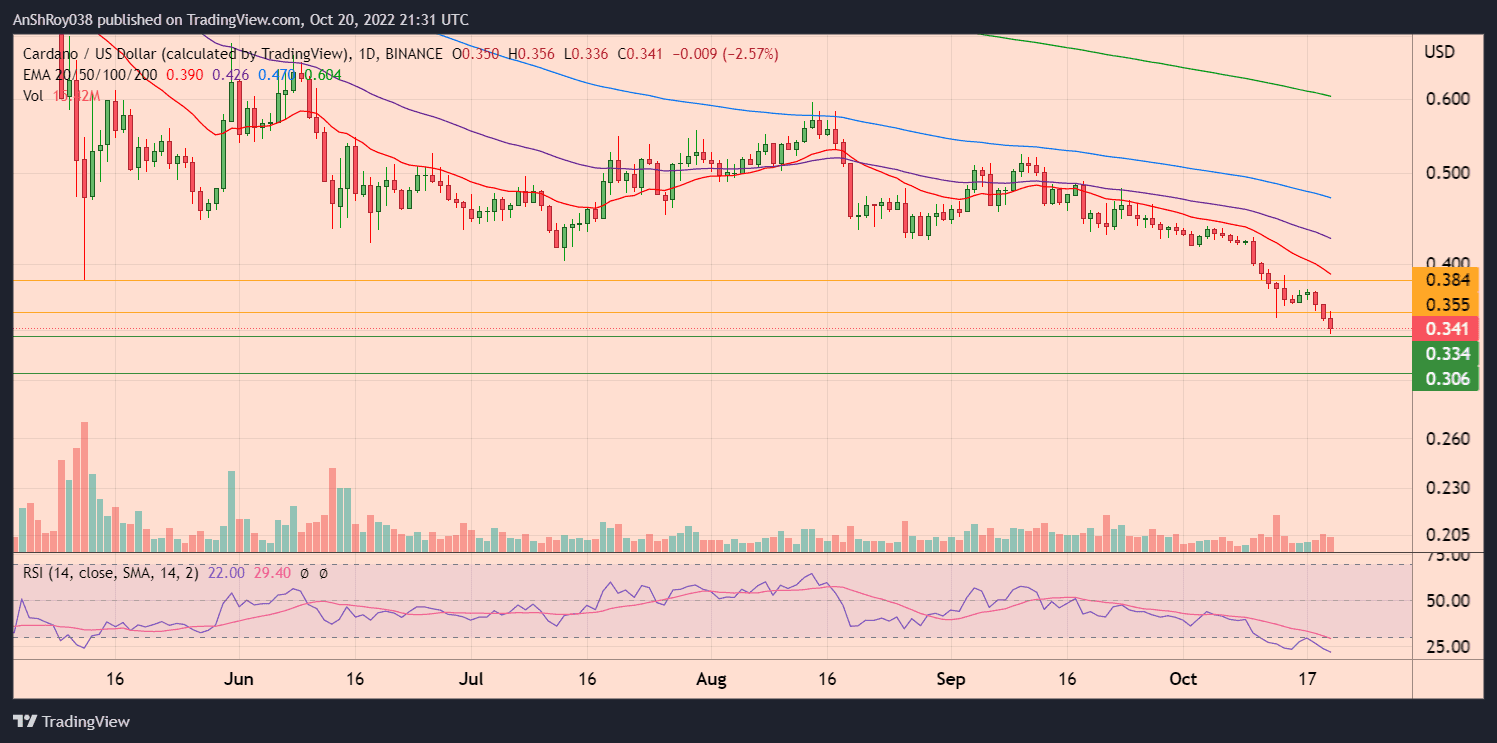Click the first ∅ symbol in RSI legend
Viewport: 1497px width, 743px height.
(x=305, y=573)
